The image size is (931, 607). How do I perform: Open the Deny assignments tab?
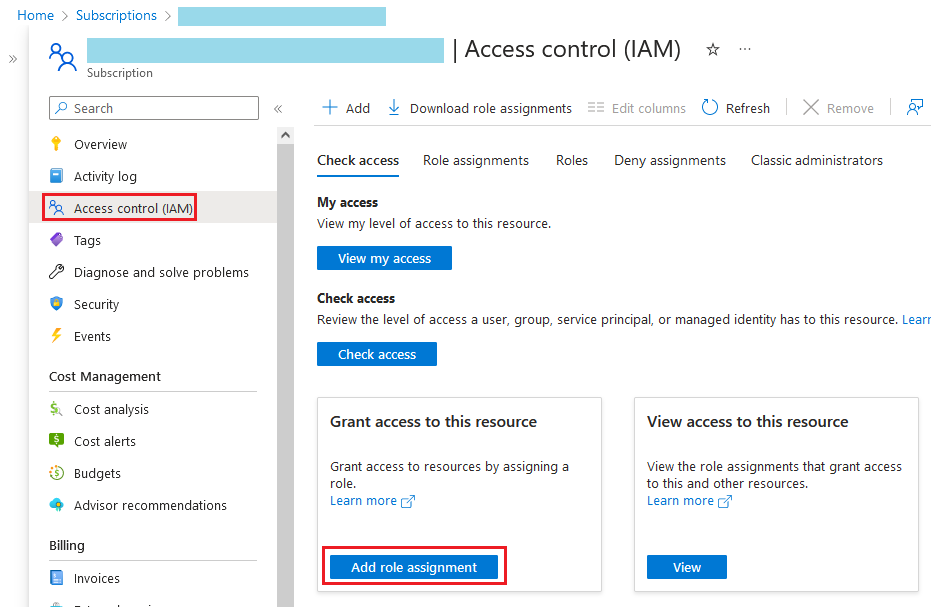[x=670, y=160]
